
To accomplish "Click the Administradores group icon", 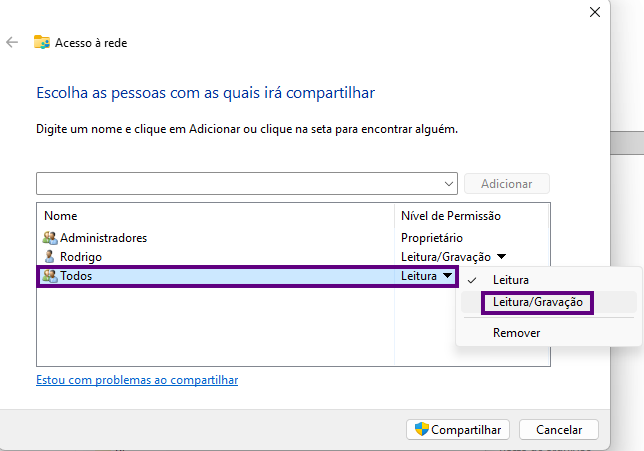I will (x=50, y=238).
